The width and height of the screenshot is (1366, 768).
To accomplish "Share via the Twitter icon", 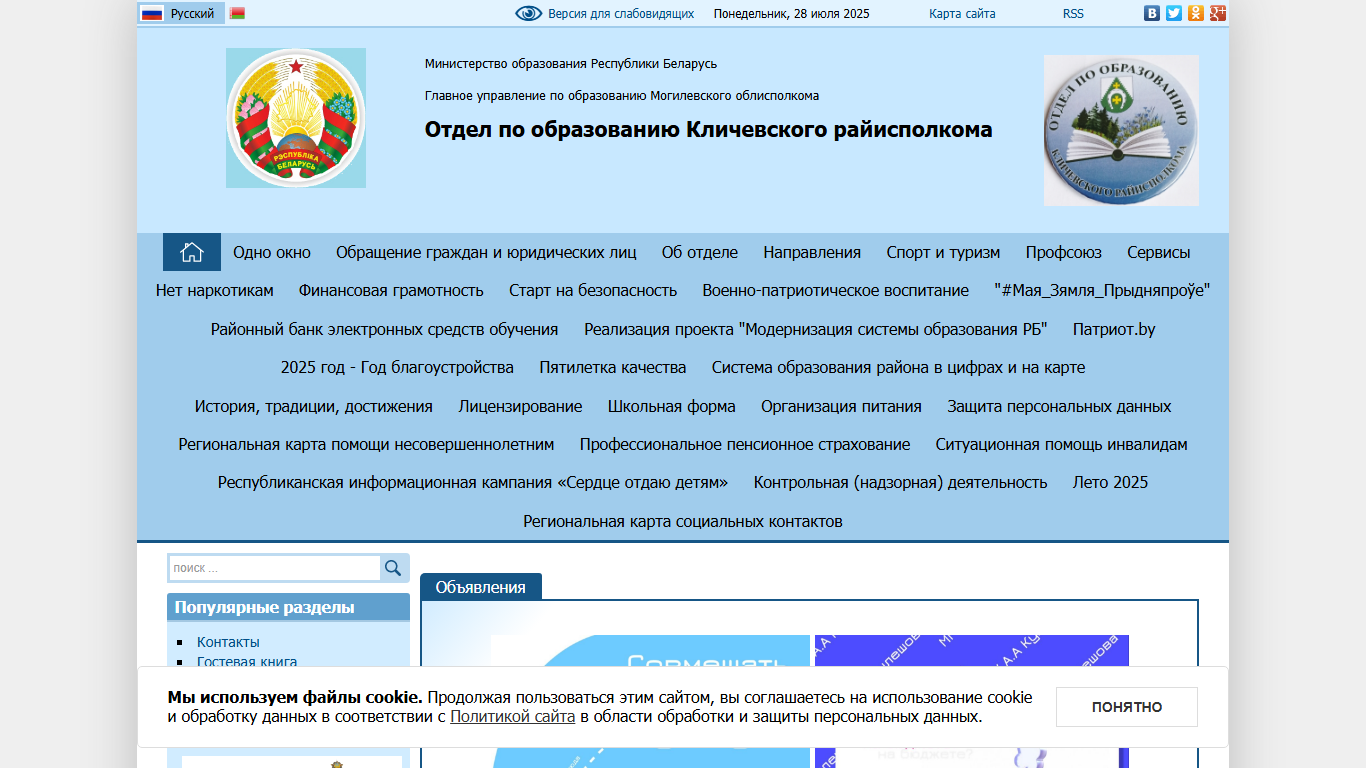I will coord(1174,13).
